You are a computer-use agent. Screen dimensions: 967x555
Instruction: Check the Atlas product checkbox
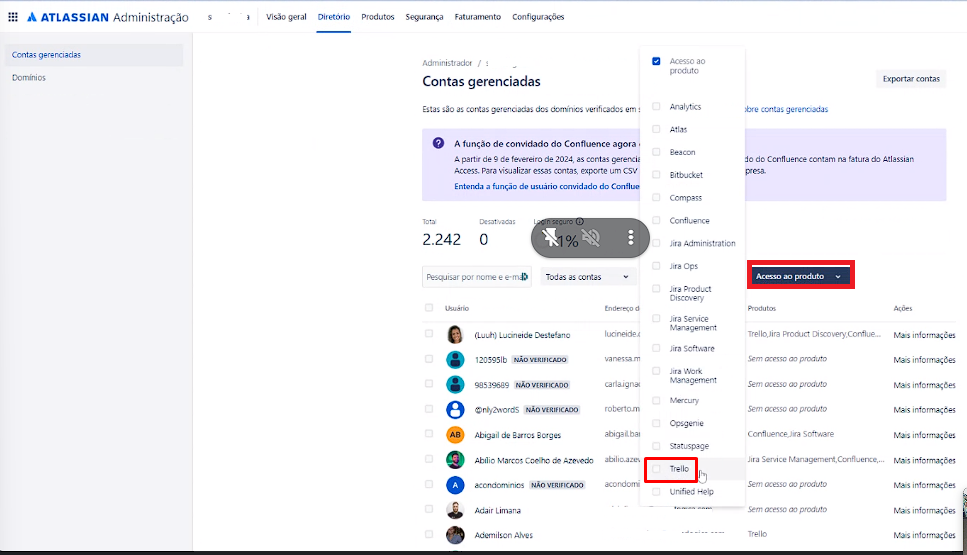(x=656, y=129)
